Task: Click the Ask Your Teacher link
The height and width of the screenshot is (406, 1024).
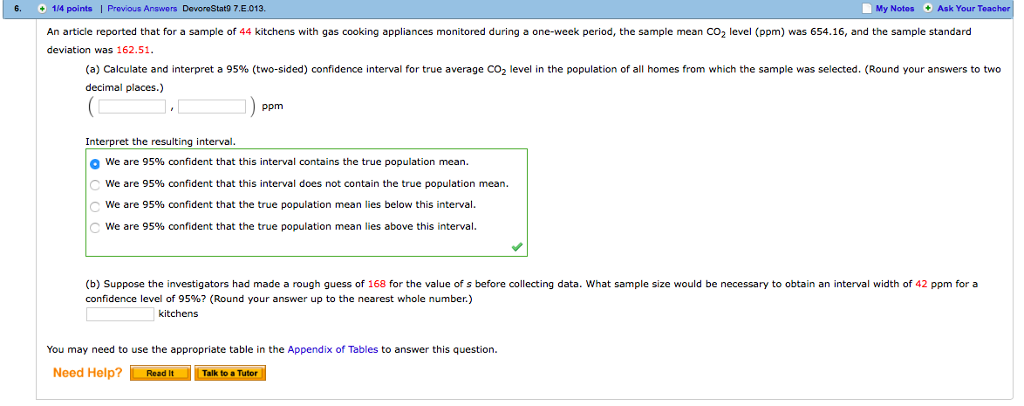Action: click(973, 8)
